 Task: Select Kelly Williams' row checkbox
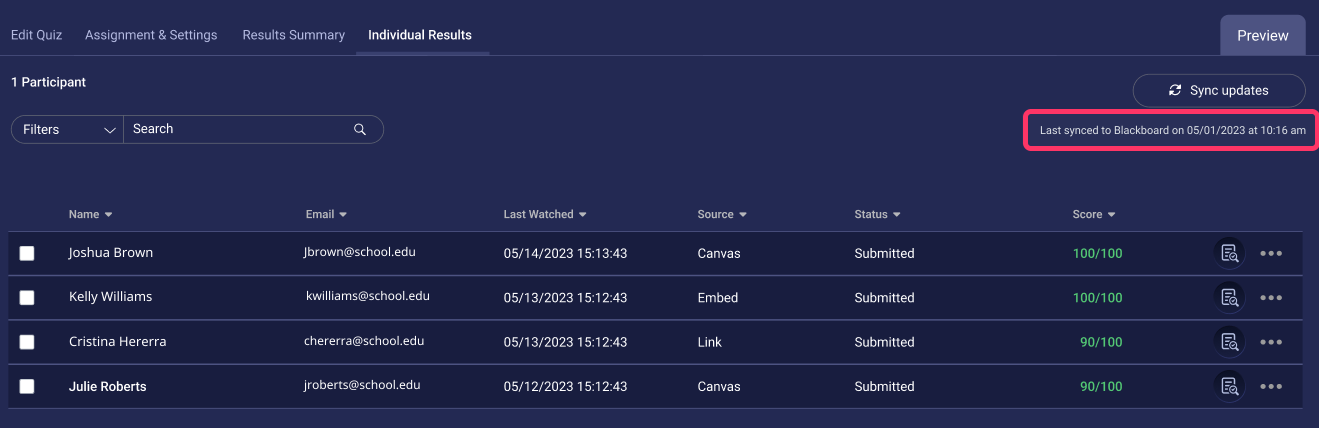(x=27, y=297)
